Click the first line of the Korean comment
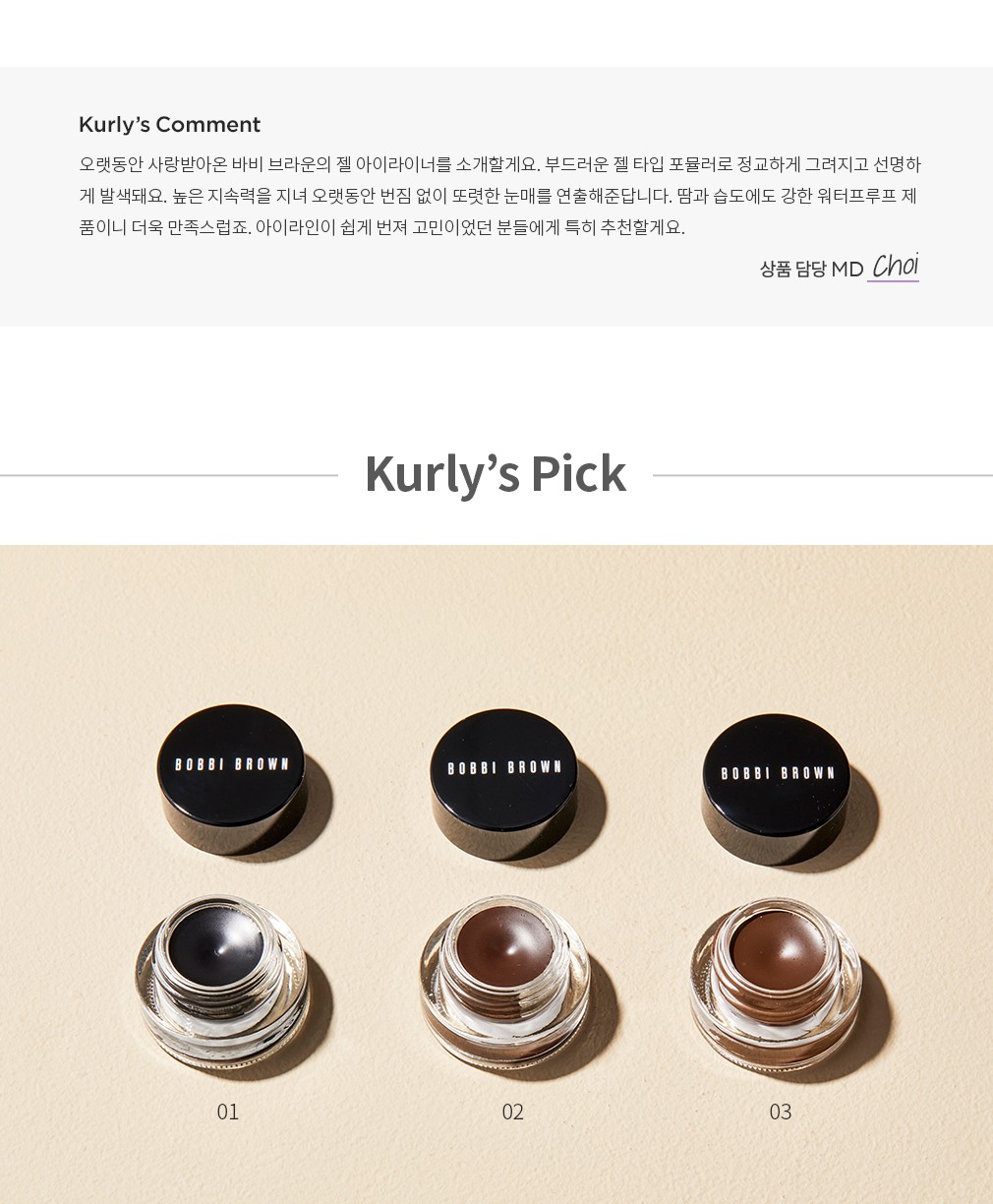 pos(499,164)
